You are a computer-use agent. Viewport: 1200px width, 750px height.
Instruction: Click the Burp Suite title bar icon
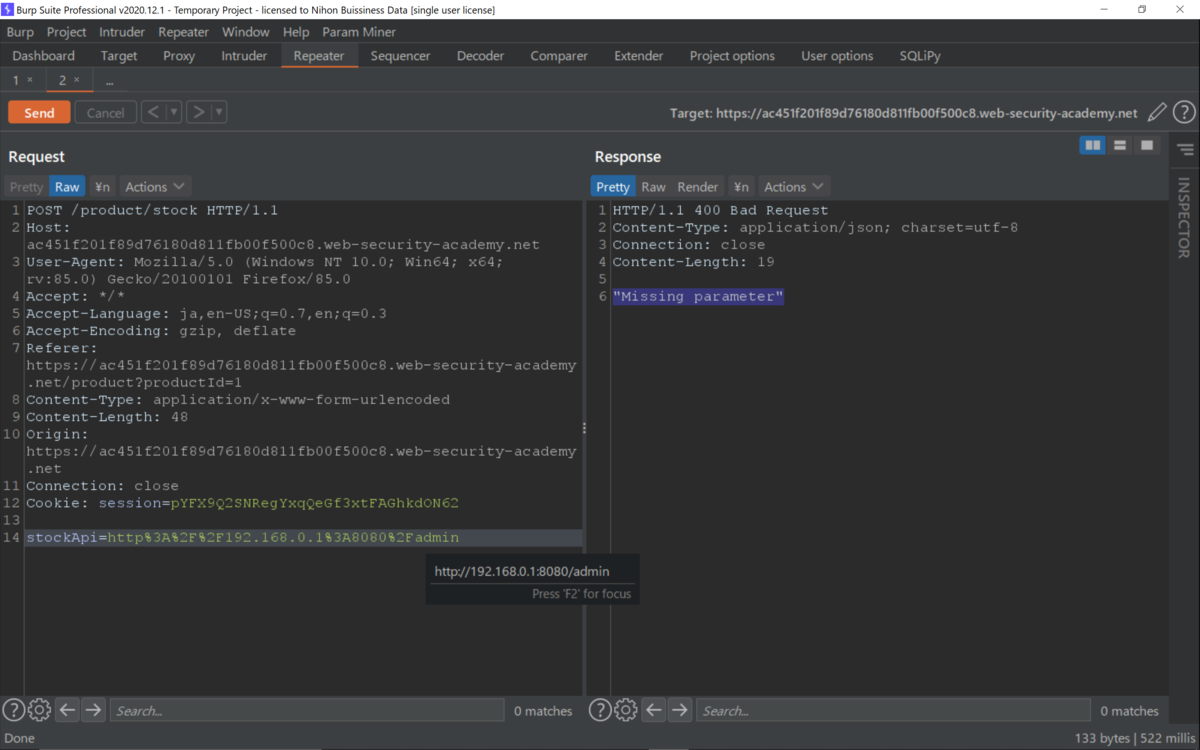point(8,9)
